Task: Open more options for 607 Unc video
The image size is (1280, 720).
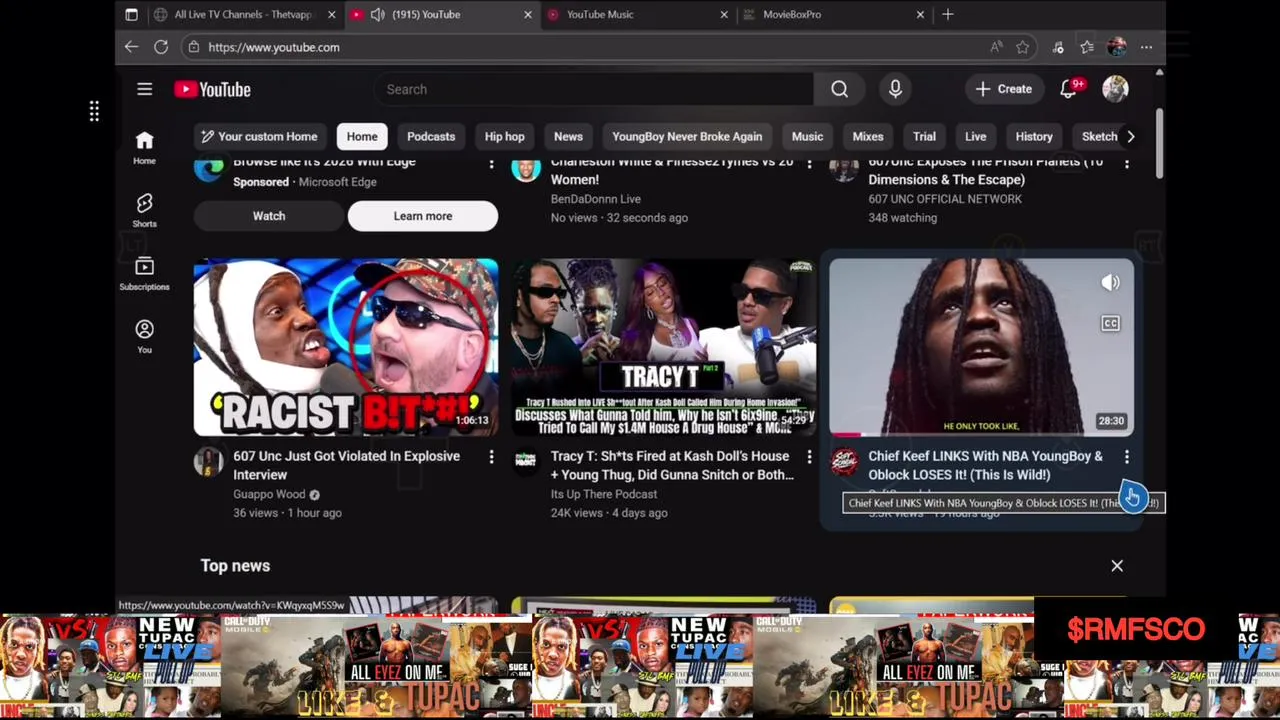Action: (x=491, y=457)
